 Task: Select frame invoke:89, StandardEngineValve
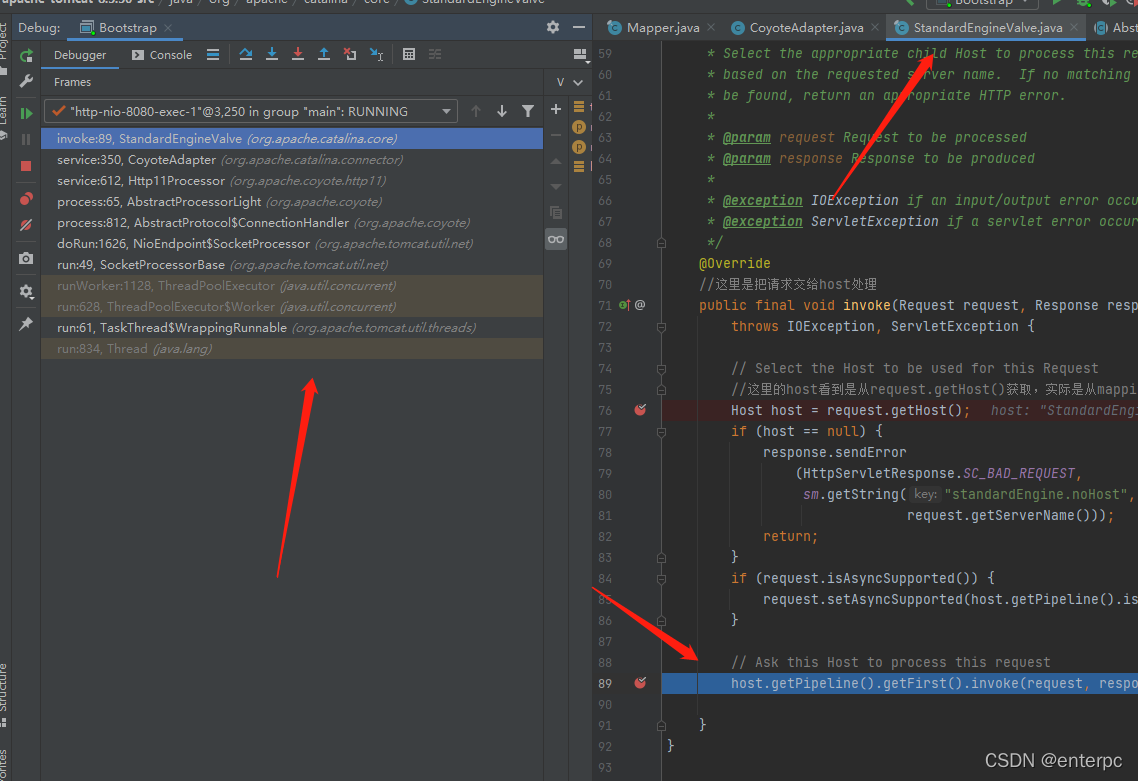pos(292,139)
